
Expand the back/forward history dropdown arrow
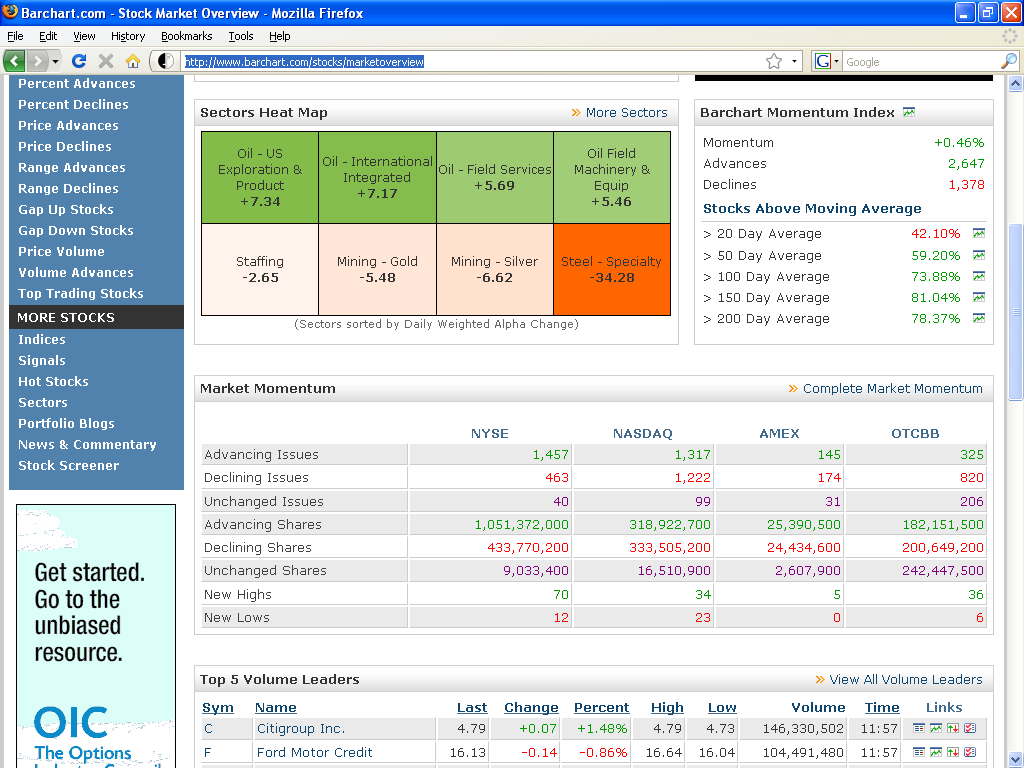pos(56,62)
